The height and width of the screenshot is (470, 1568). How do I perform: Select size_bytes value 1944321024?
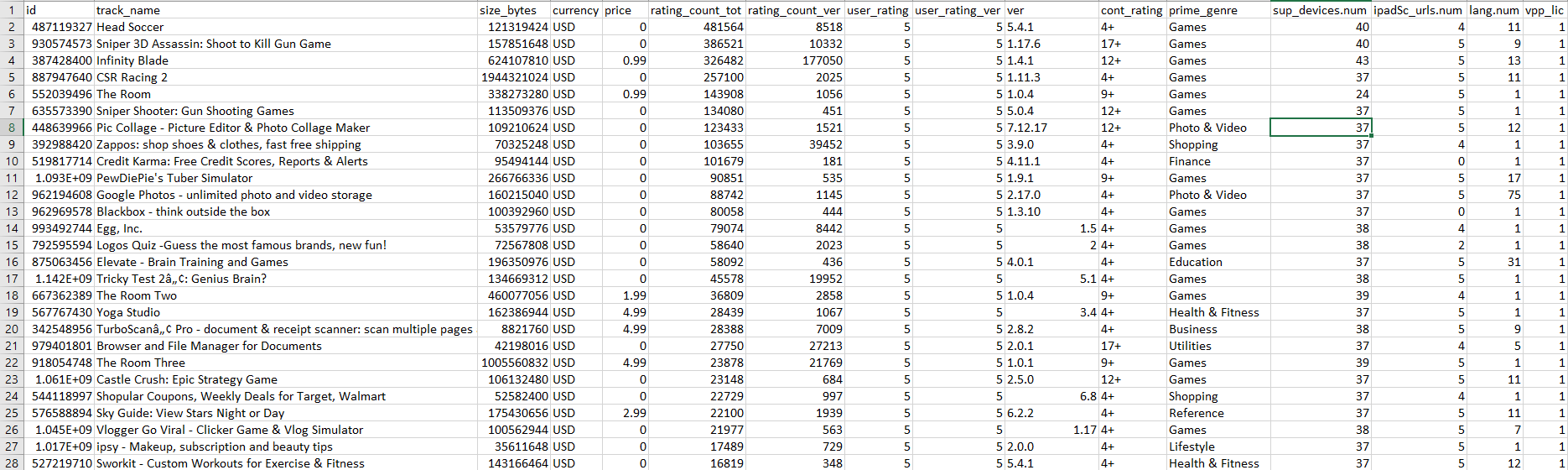513,77
